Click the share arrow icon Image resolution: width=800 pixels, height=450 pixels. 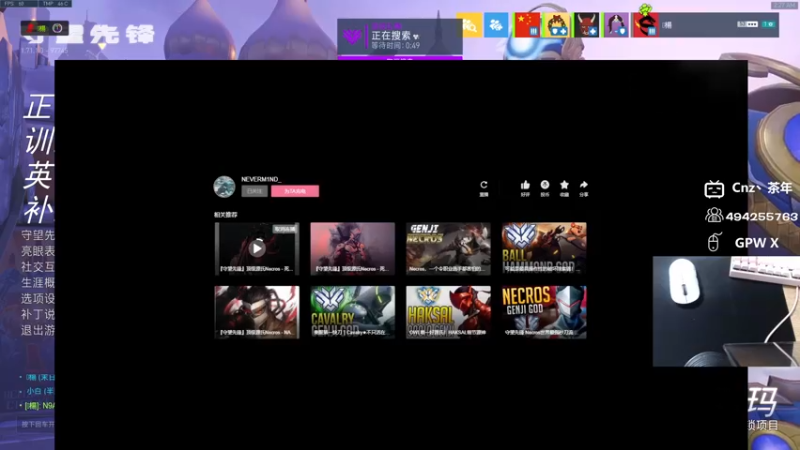[584, 185]
